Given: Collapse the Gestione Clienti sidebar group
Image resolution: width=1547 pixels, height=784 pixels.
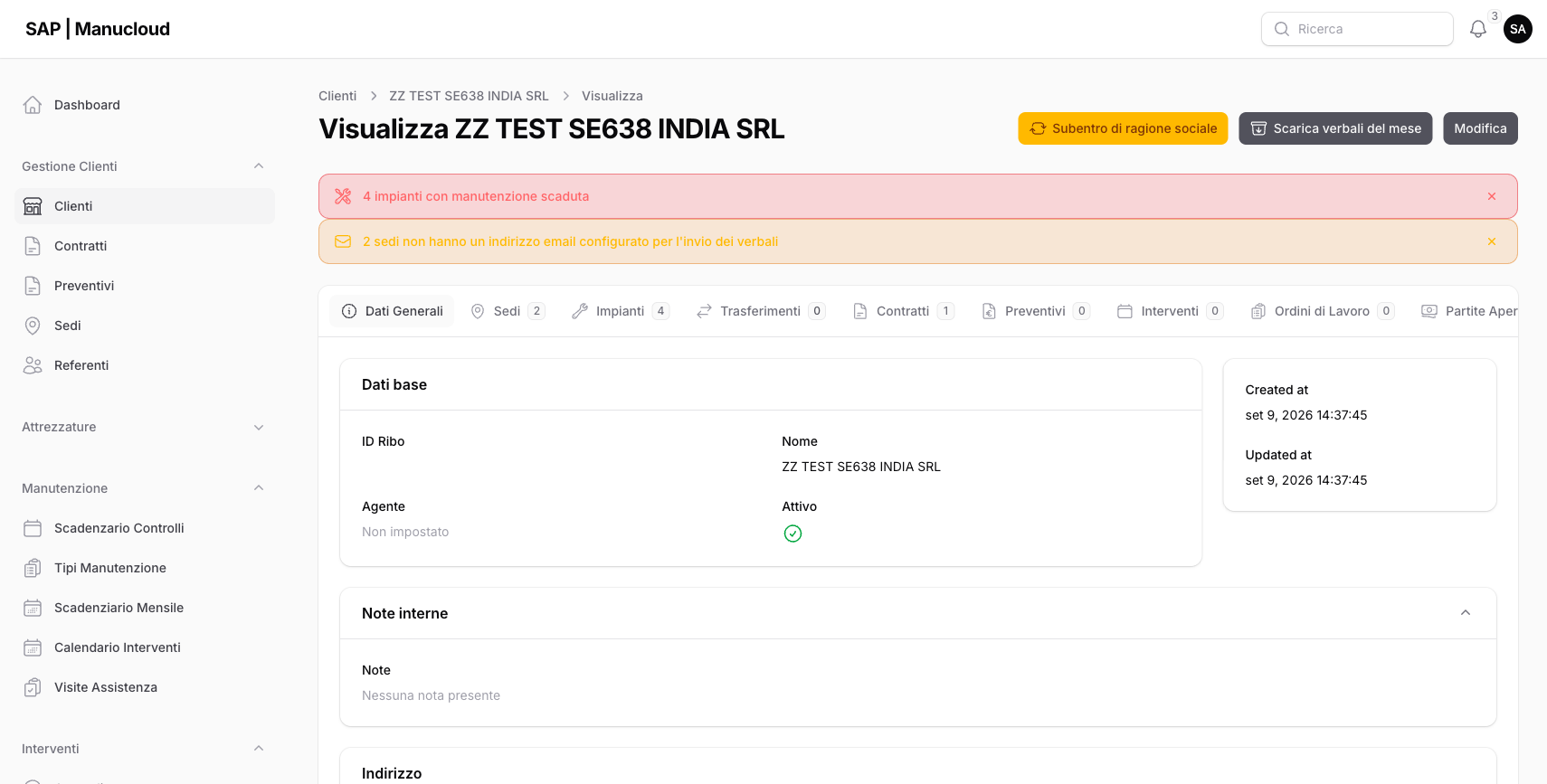Looking at the screenshot, I should [x=259, y=166].
